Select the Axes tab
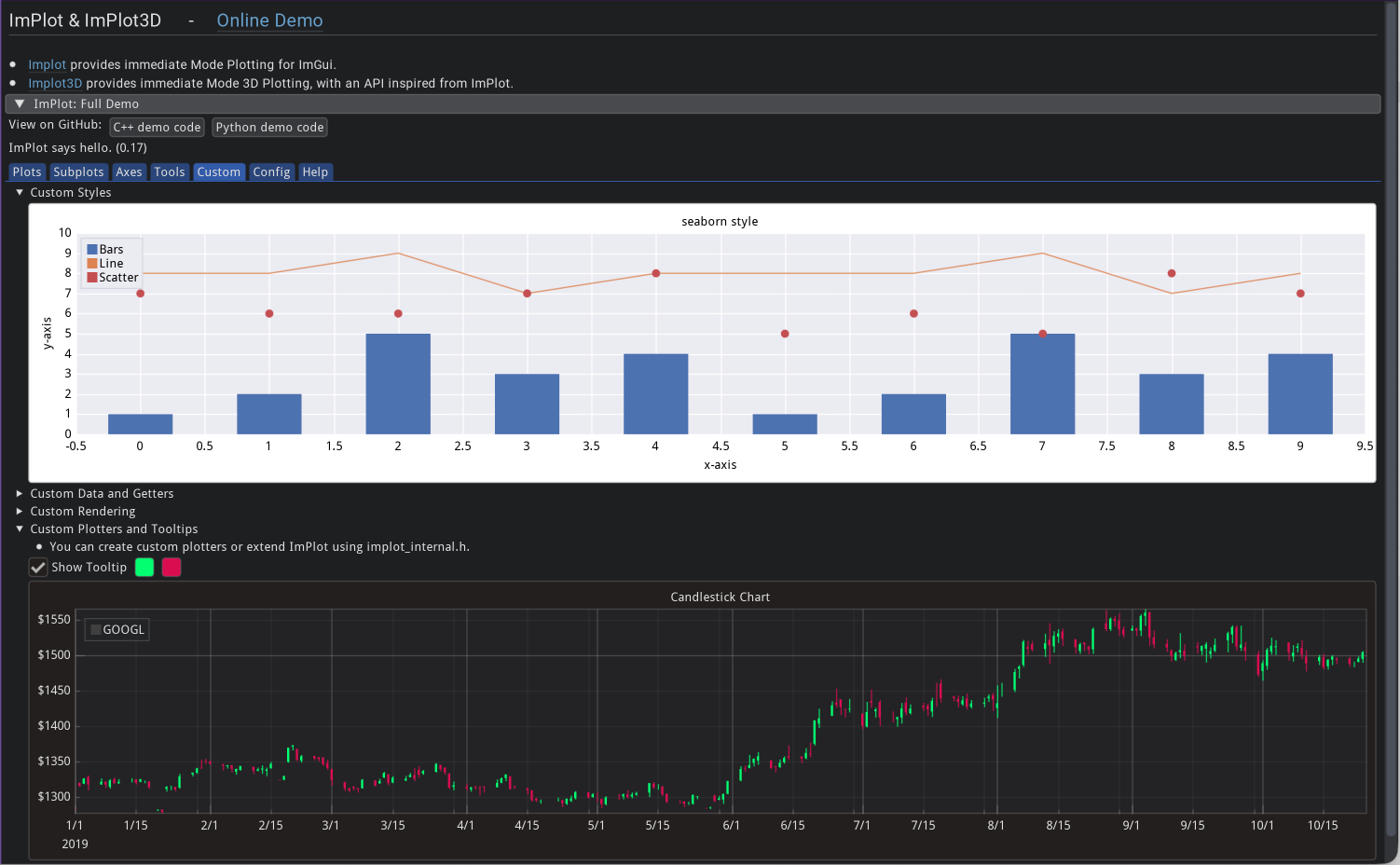Image resolution: width=1400 pixels, height=865 pixels. (129, 172)
